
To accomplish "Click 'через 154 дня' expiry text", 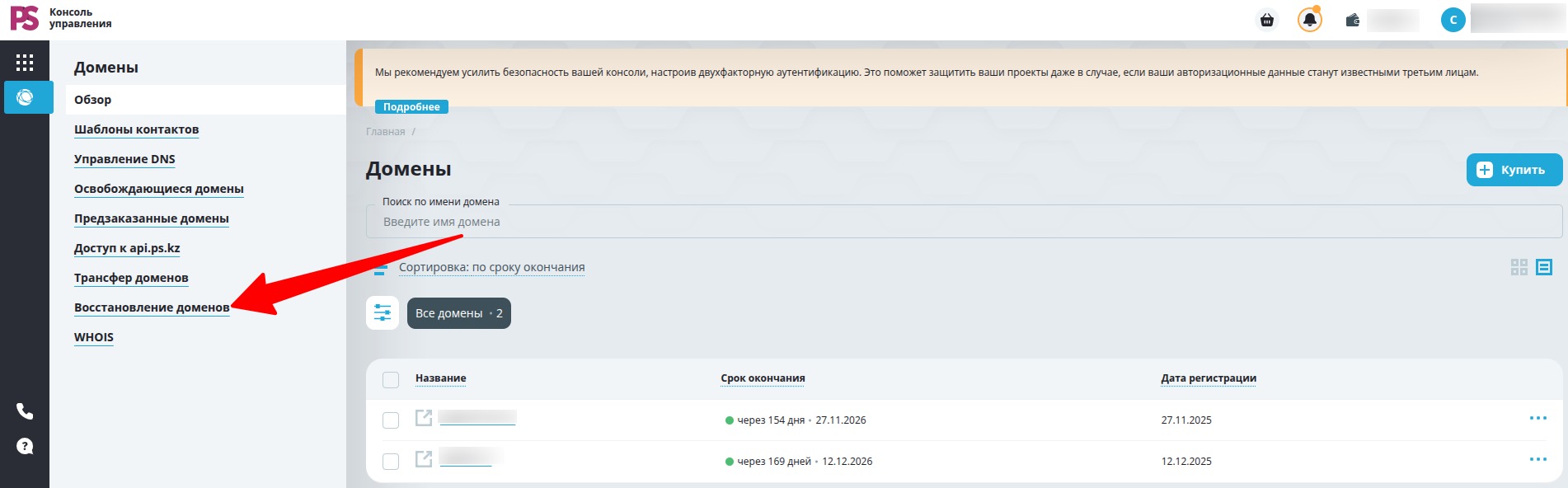I will click(771, 420).
